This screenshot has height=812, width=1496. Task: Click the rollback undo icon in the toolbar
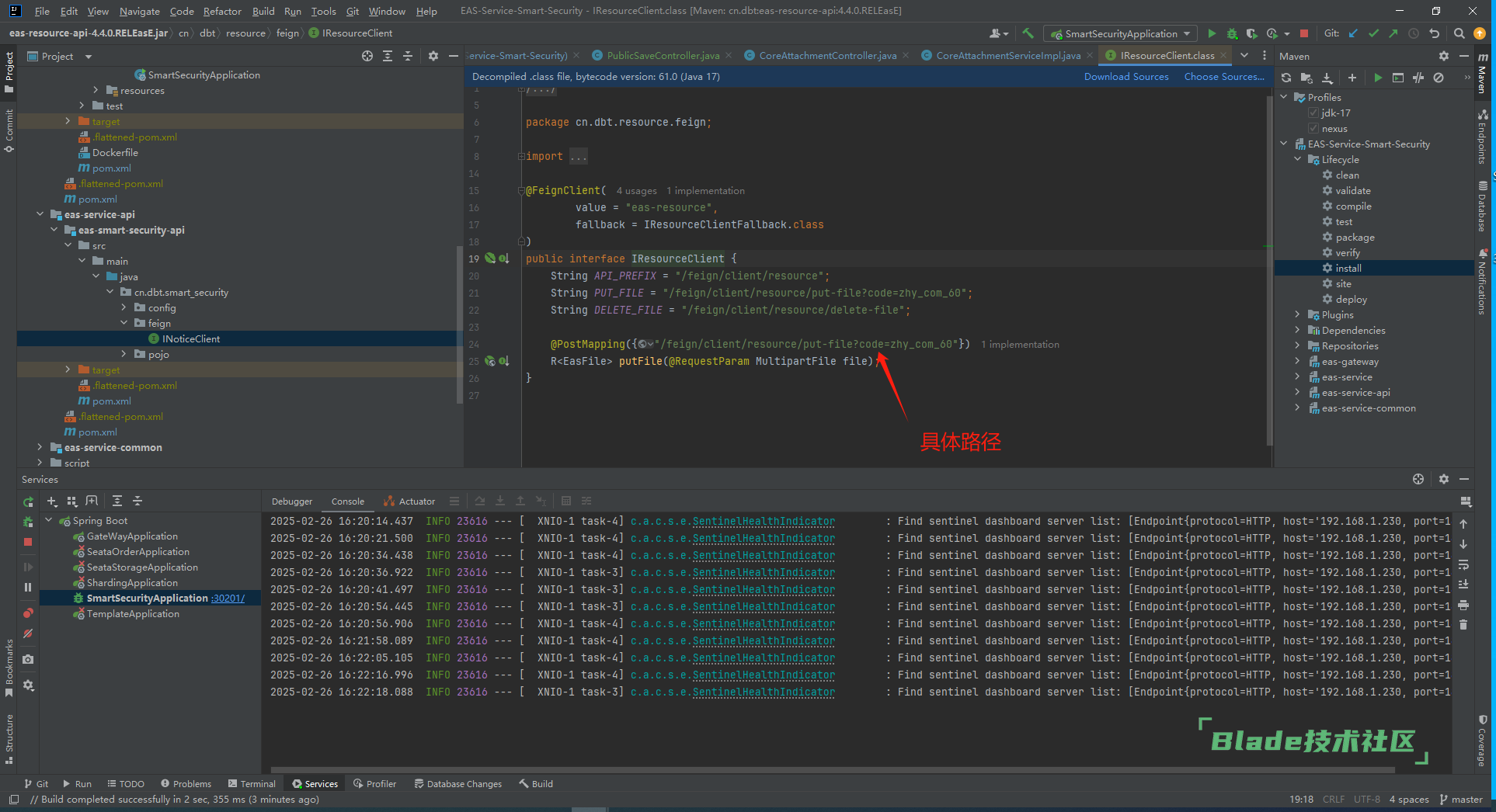1435,33
